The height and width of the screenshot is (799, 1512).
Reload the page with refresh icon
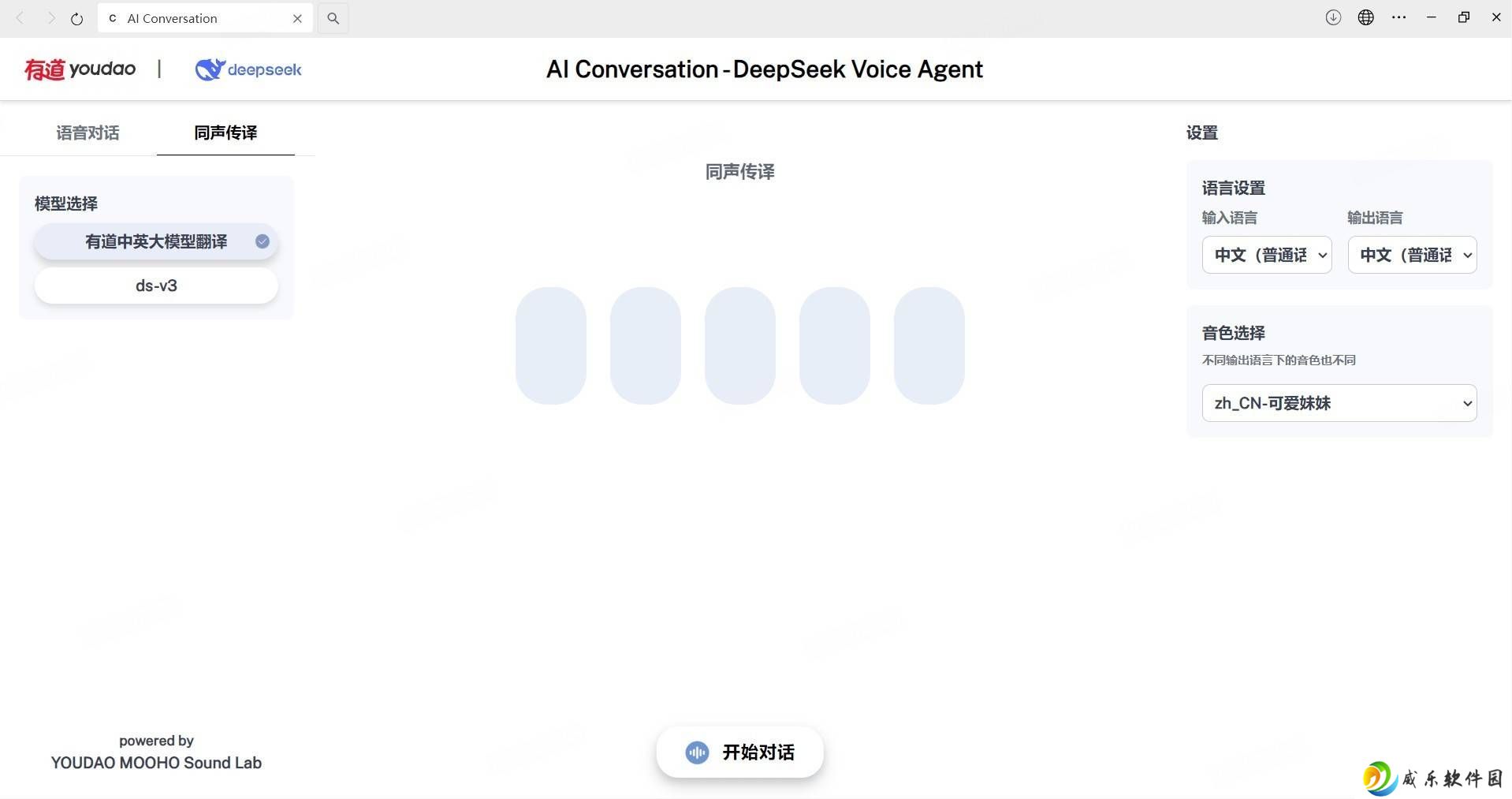click(x=76, y=18)
